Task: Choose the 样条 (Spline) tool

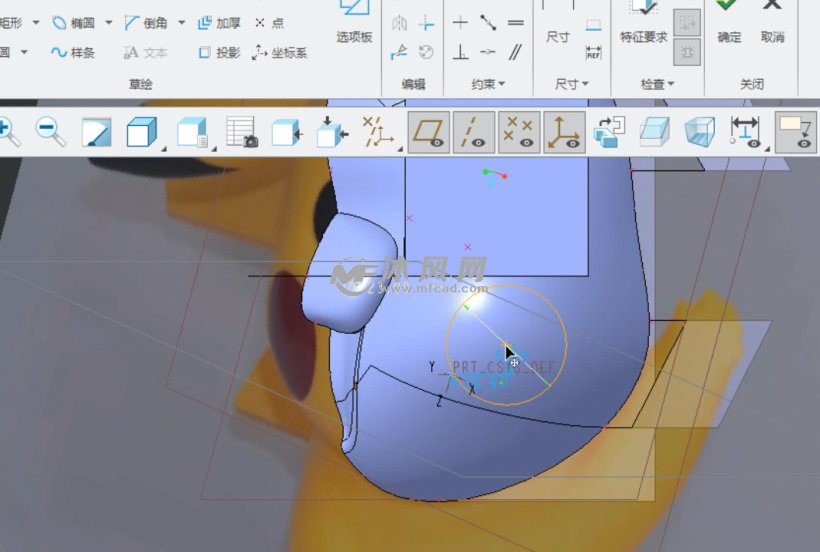Action: (73, 52)
